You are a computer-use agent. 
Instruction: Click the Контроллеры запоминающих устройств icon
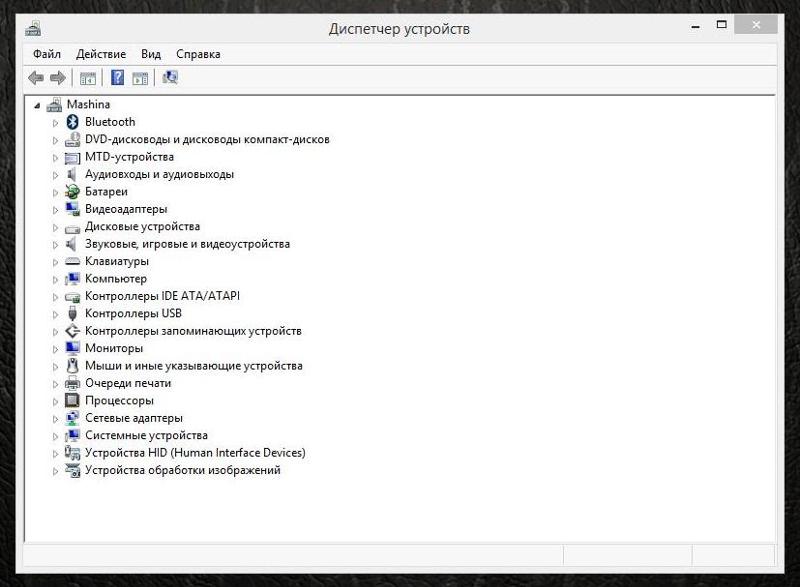72,331
